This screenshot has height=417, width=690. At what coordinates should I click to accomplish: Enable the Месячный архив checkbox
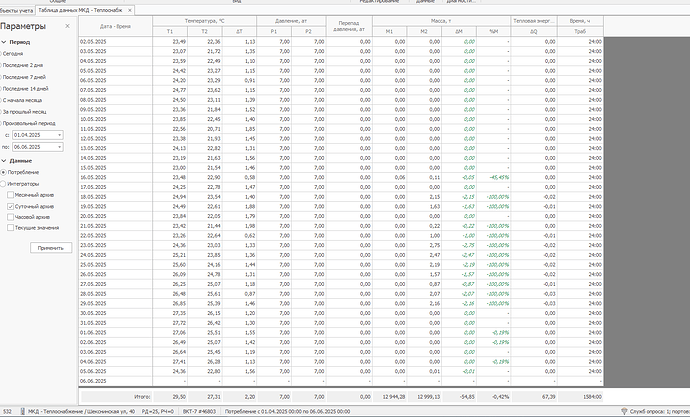coord(11,195)
